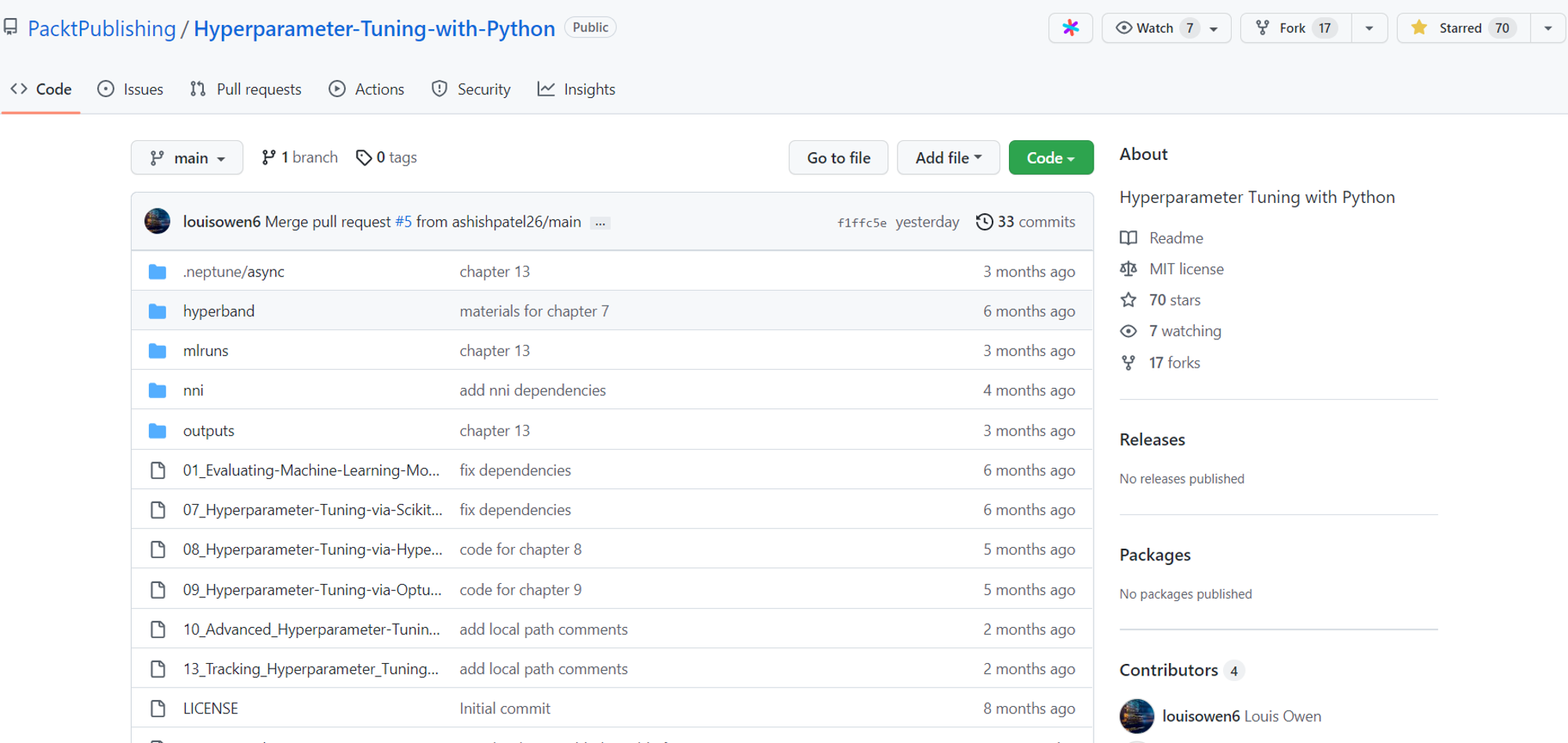Open the main branch dropdown
Screen dimensions: 1568x743
click(x=187, y=158)
